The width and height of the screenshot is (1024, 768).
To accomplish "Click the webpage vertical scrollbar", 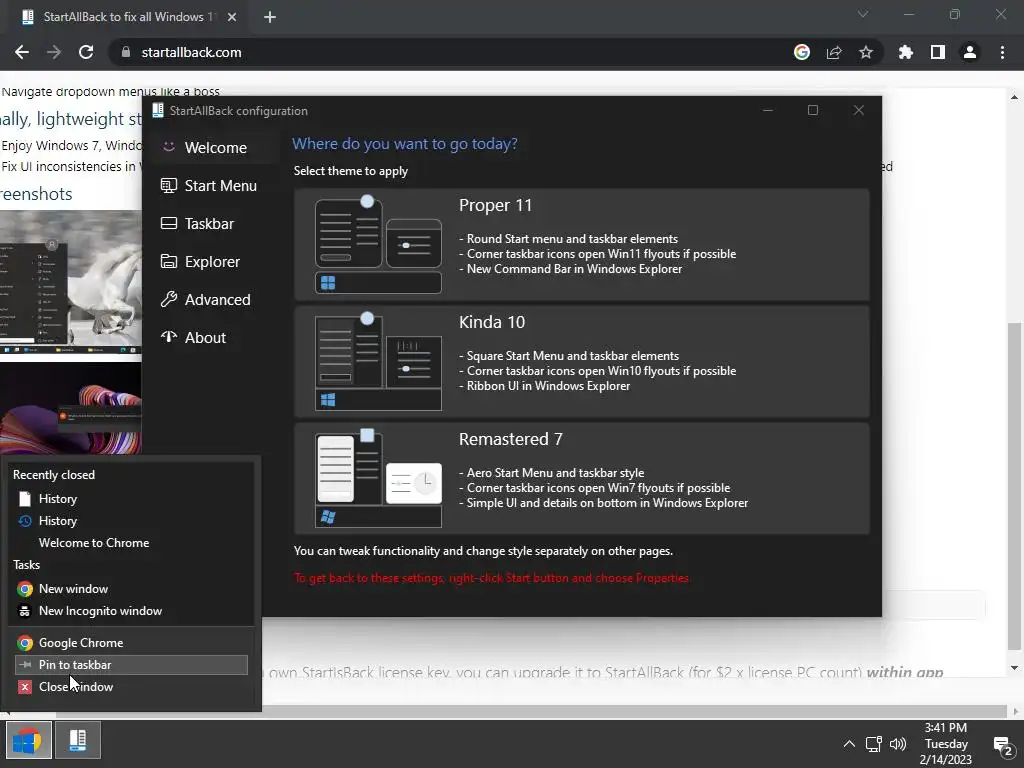I will 1014,487.
